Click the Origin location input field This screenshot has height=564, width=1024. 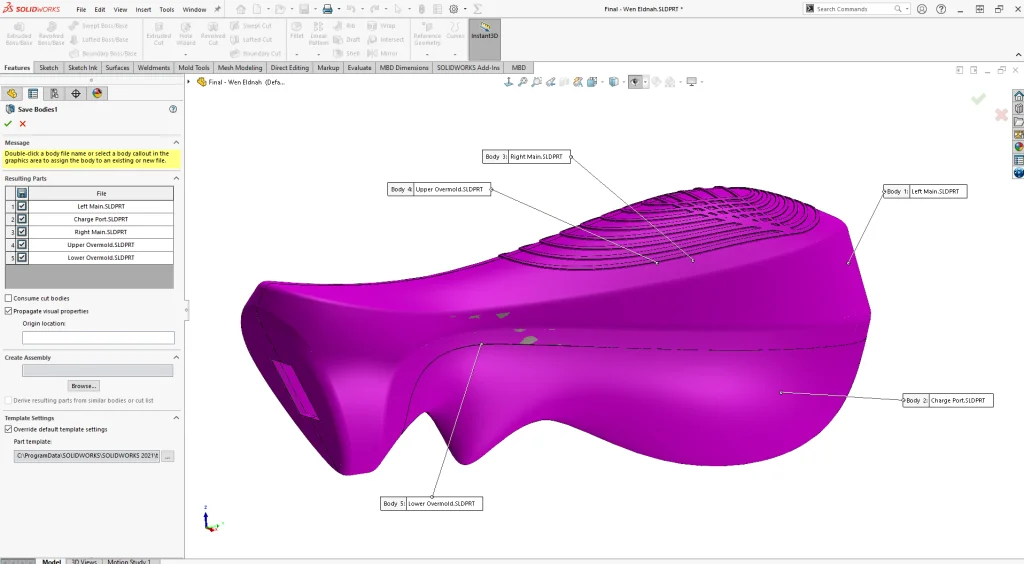pyautogui.click(x=98, y=338)
